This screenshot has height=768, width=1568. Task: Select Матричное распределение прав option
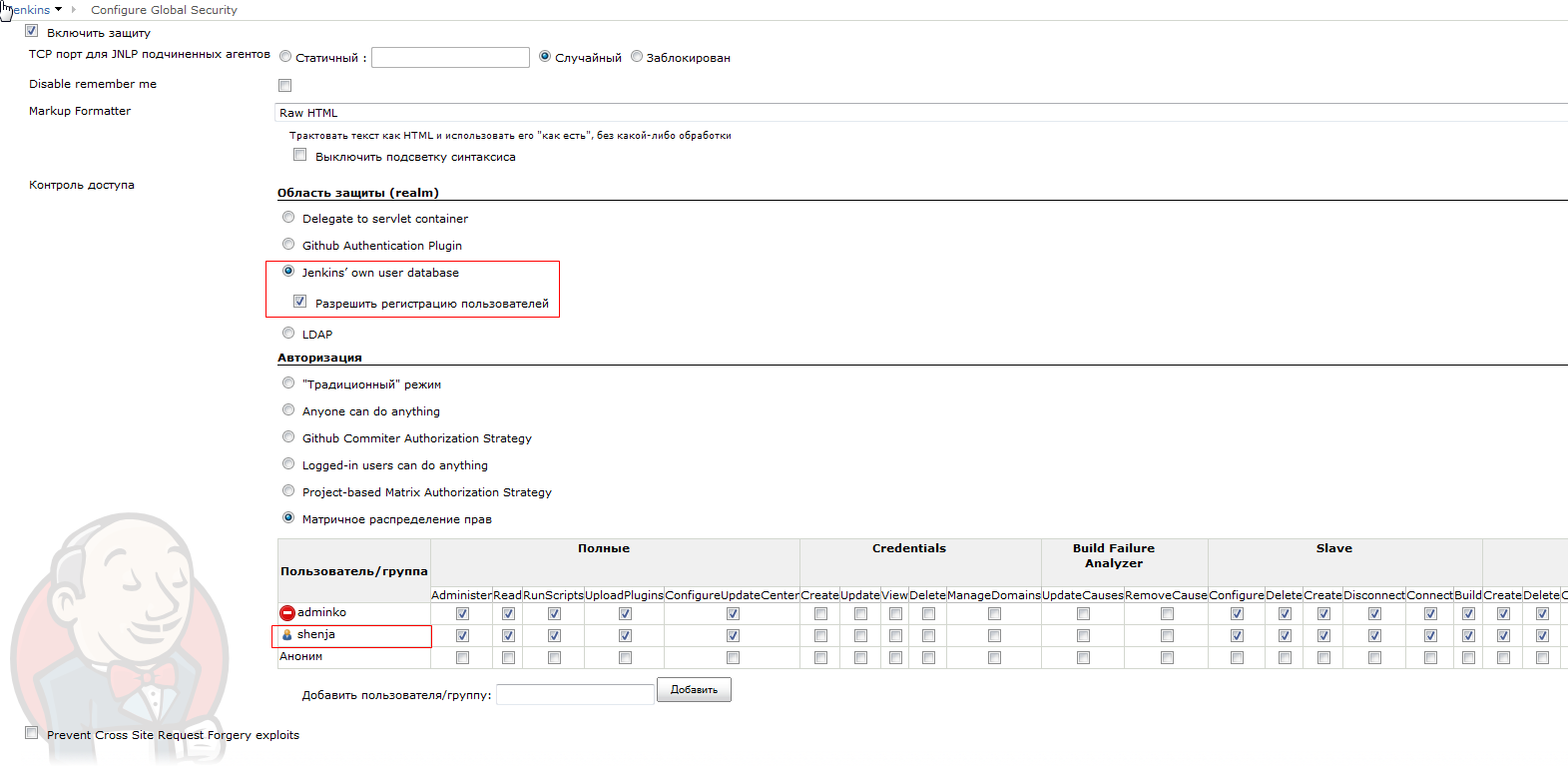[x=288, y=518]
